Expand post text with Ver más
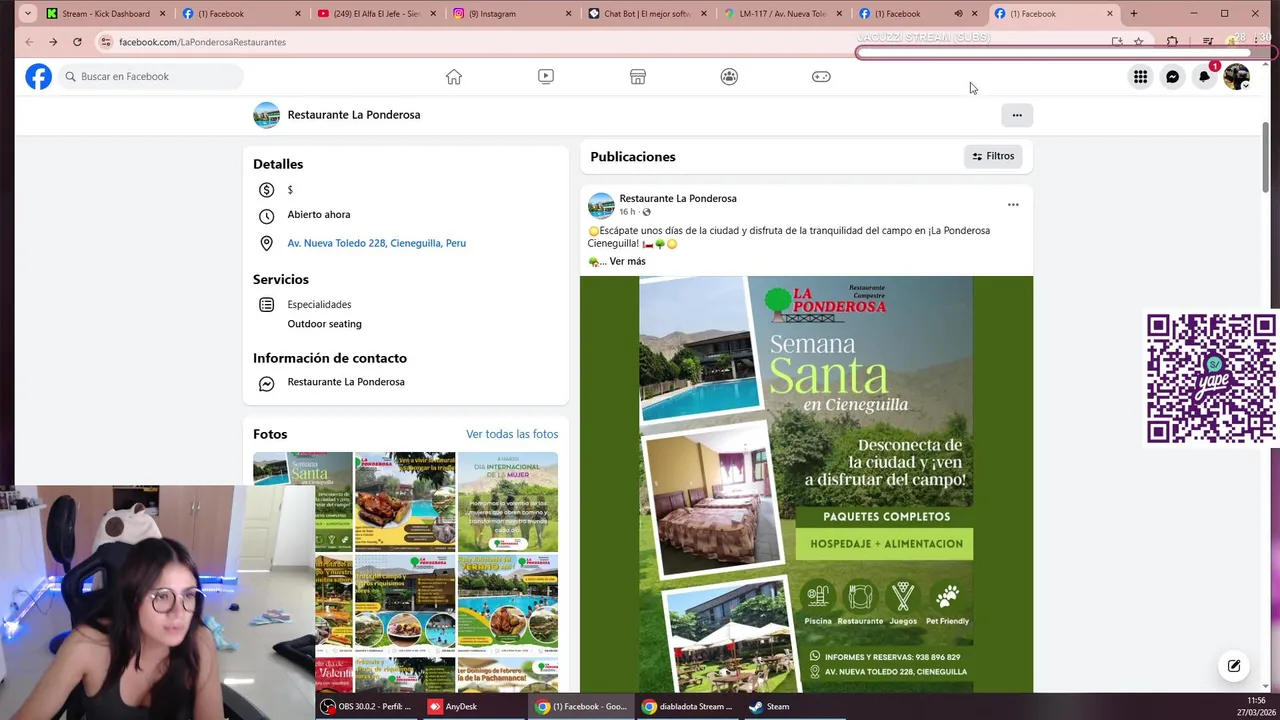This screenshot has width=1280, height=720. tap(627, 261)
